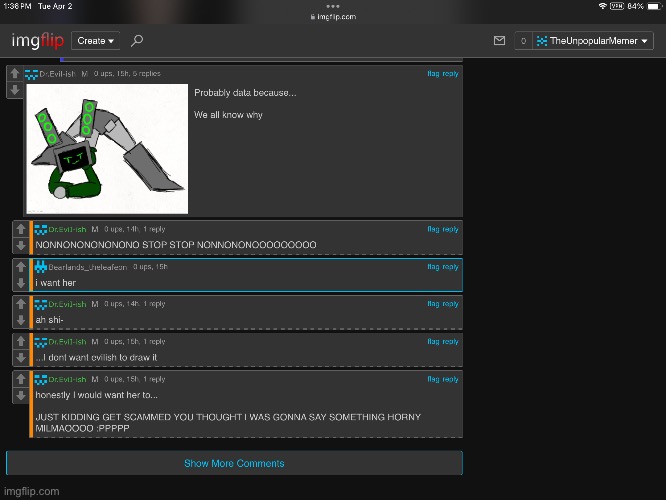Downvote the "Probably data because..." image comment
This screenshot has width=666, height=500.
tap(14, 90)
